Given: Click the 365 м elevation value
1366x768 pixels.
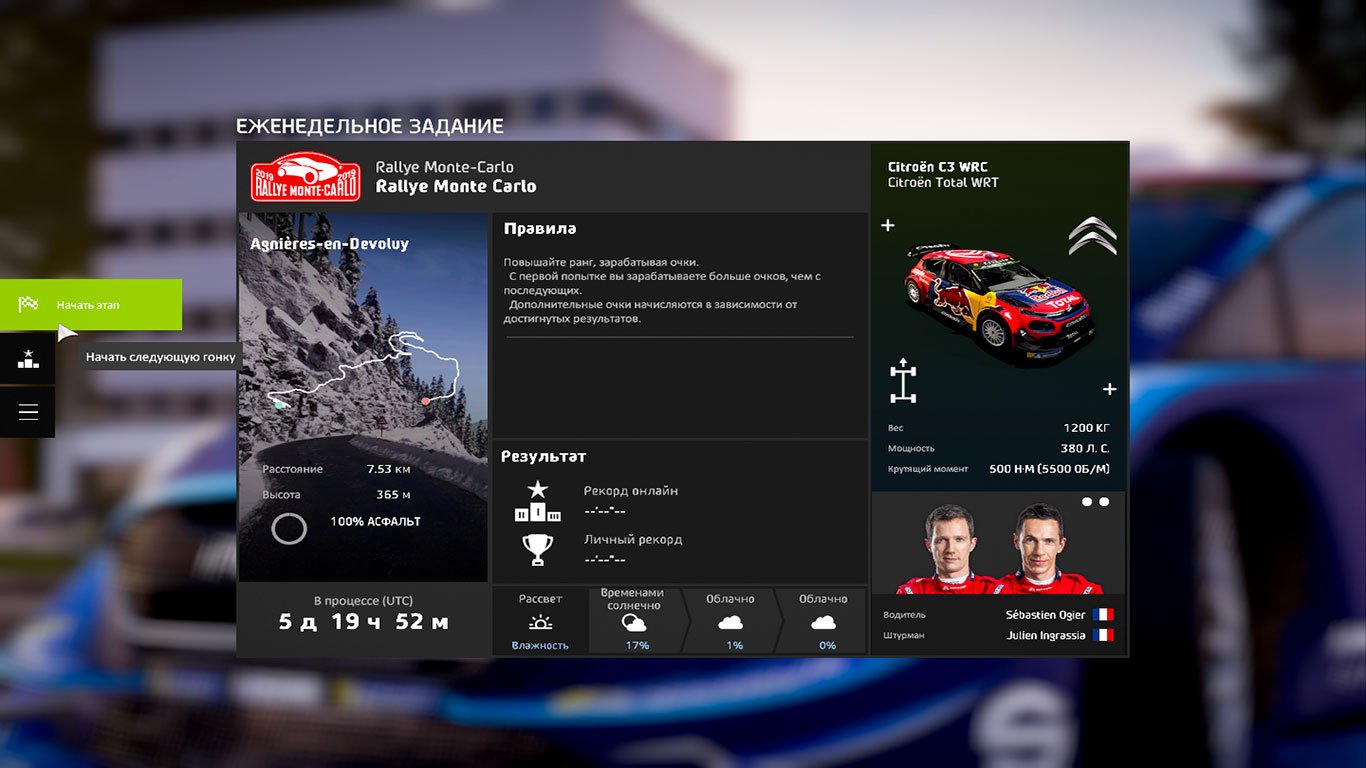Looking at the screenshot, I should 394,494.
